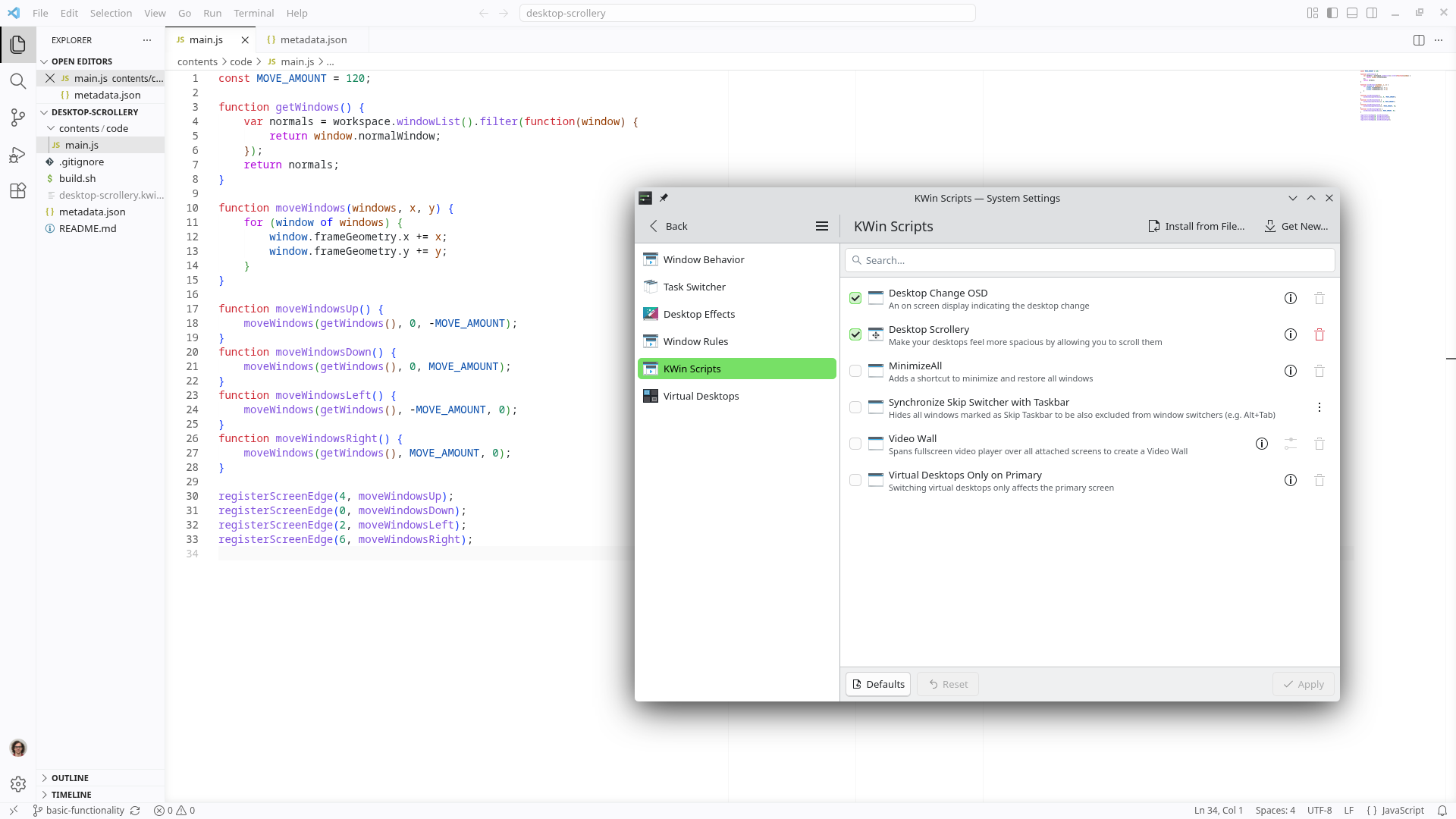Open build.sh in the explorer tree
This screenshot has height=819, width=1456.
(x=101, y=178)
